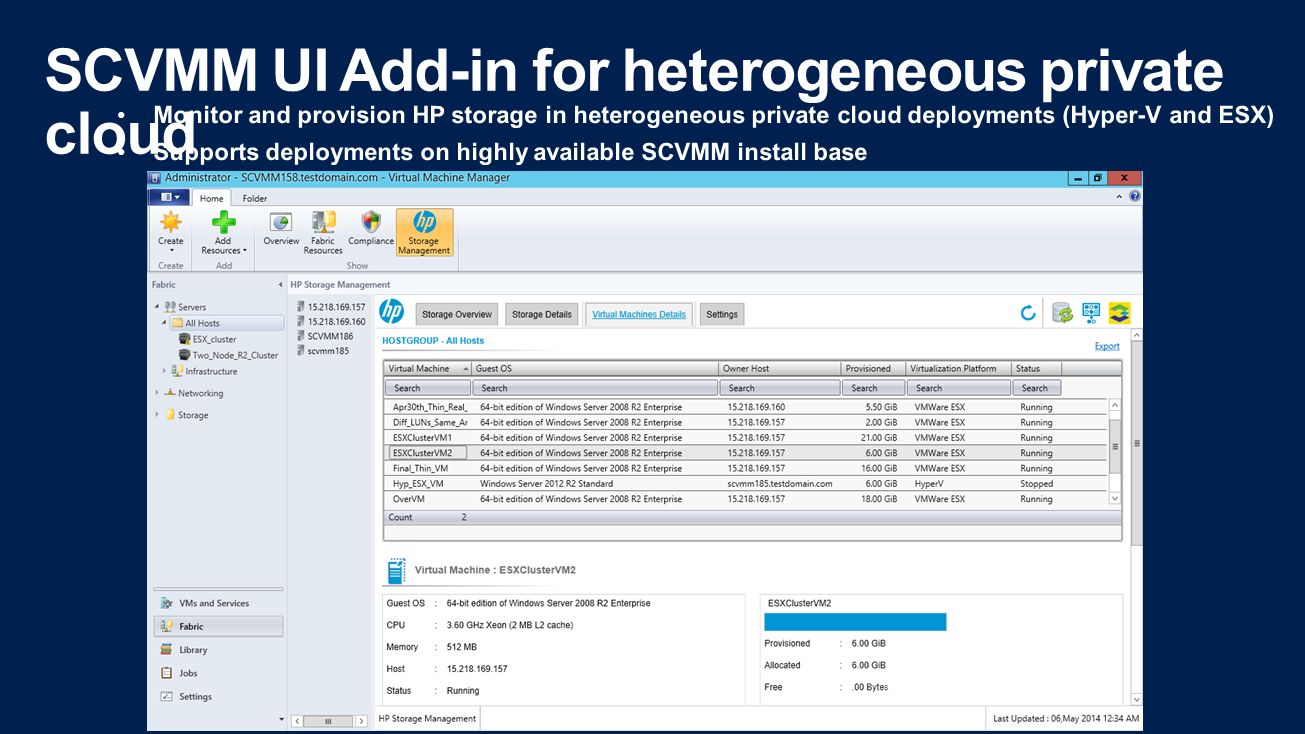
Task: Open the VMs and Services workspace
Action: 216,603
